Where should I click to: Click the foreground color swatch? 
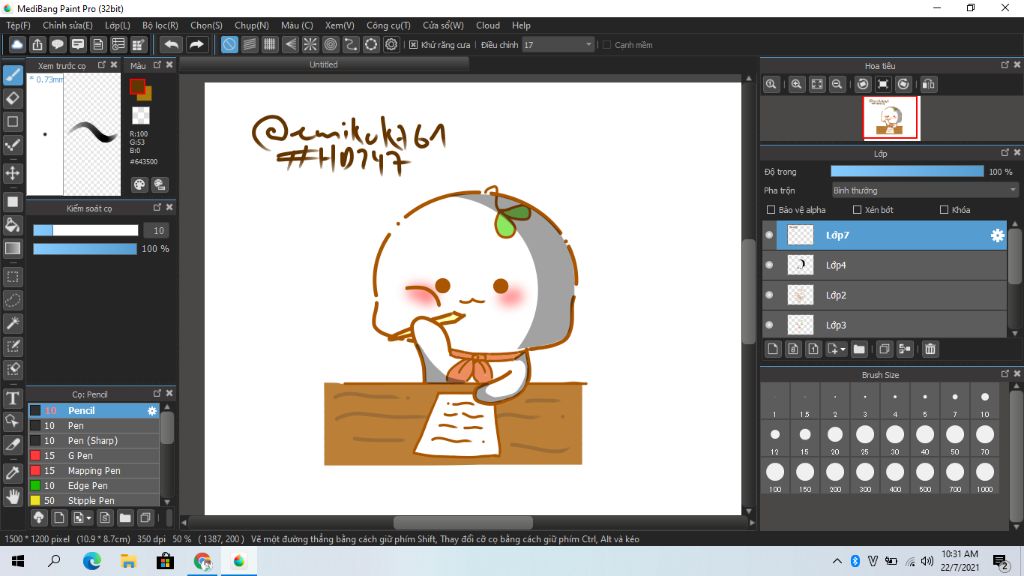[137, 86]
